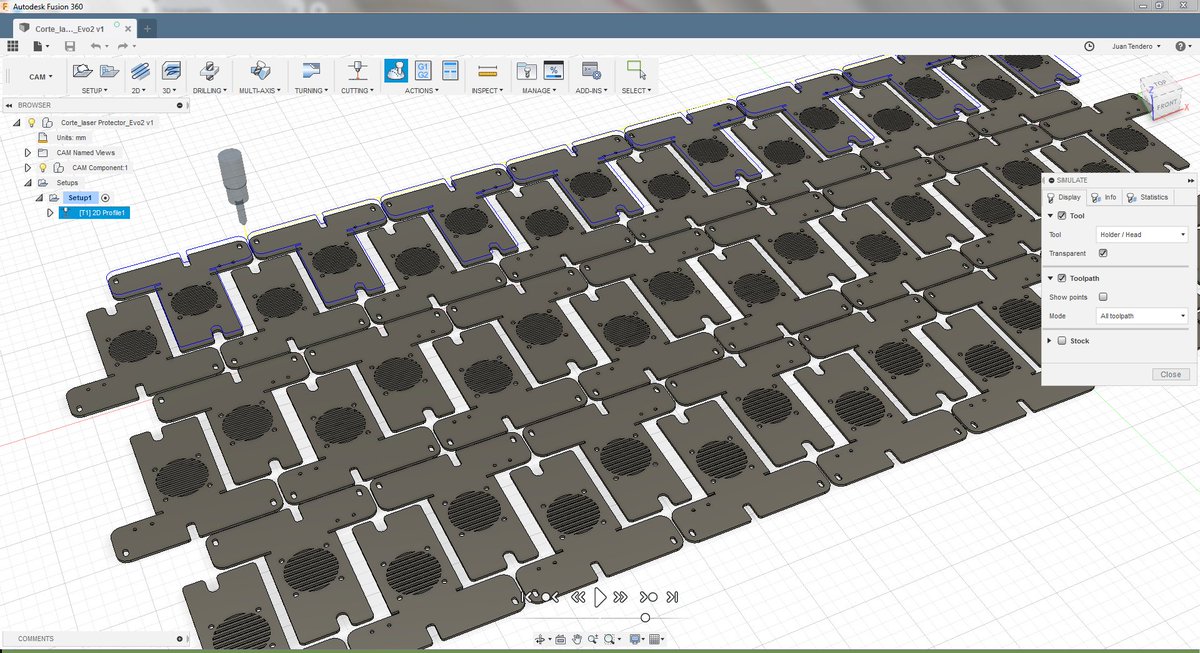The height and width of the screenshot is (653, 1200).
Task: Expand the COMMENTS panel with plus icon
Action: pos(181,638)
